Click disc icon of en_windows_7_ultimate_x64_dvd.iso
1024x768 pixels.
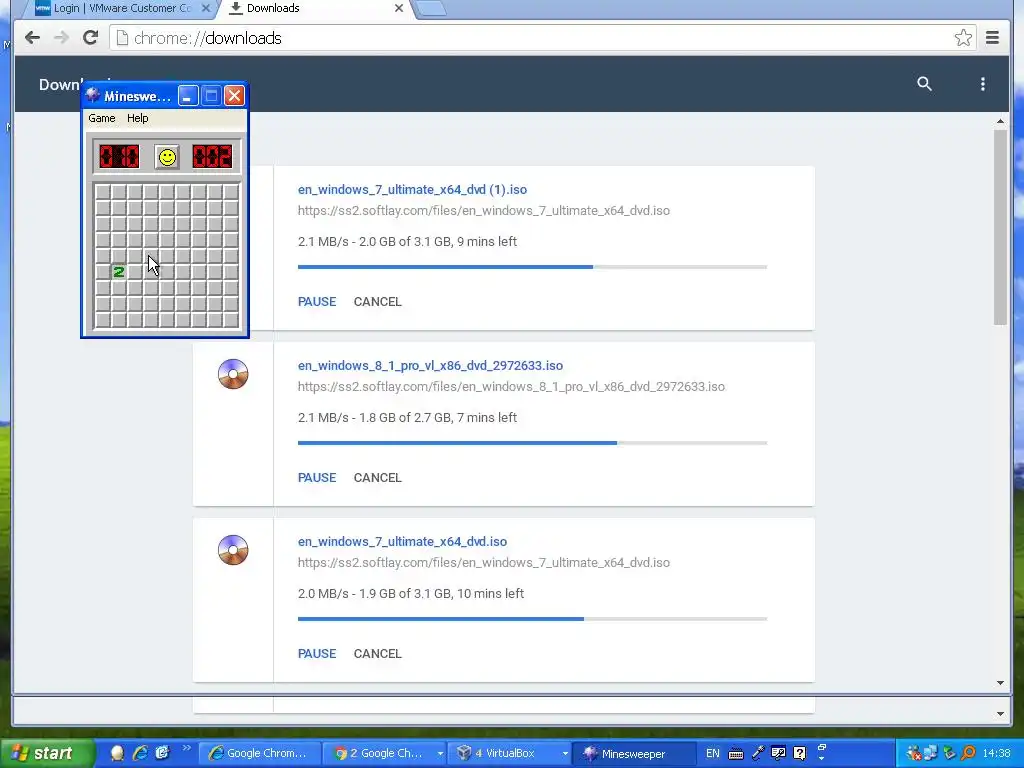click(x=233, y=550)
